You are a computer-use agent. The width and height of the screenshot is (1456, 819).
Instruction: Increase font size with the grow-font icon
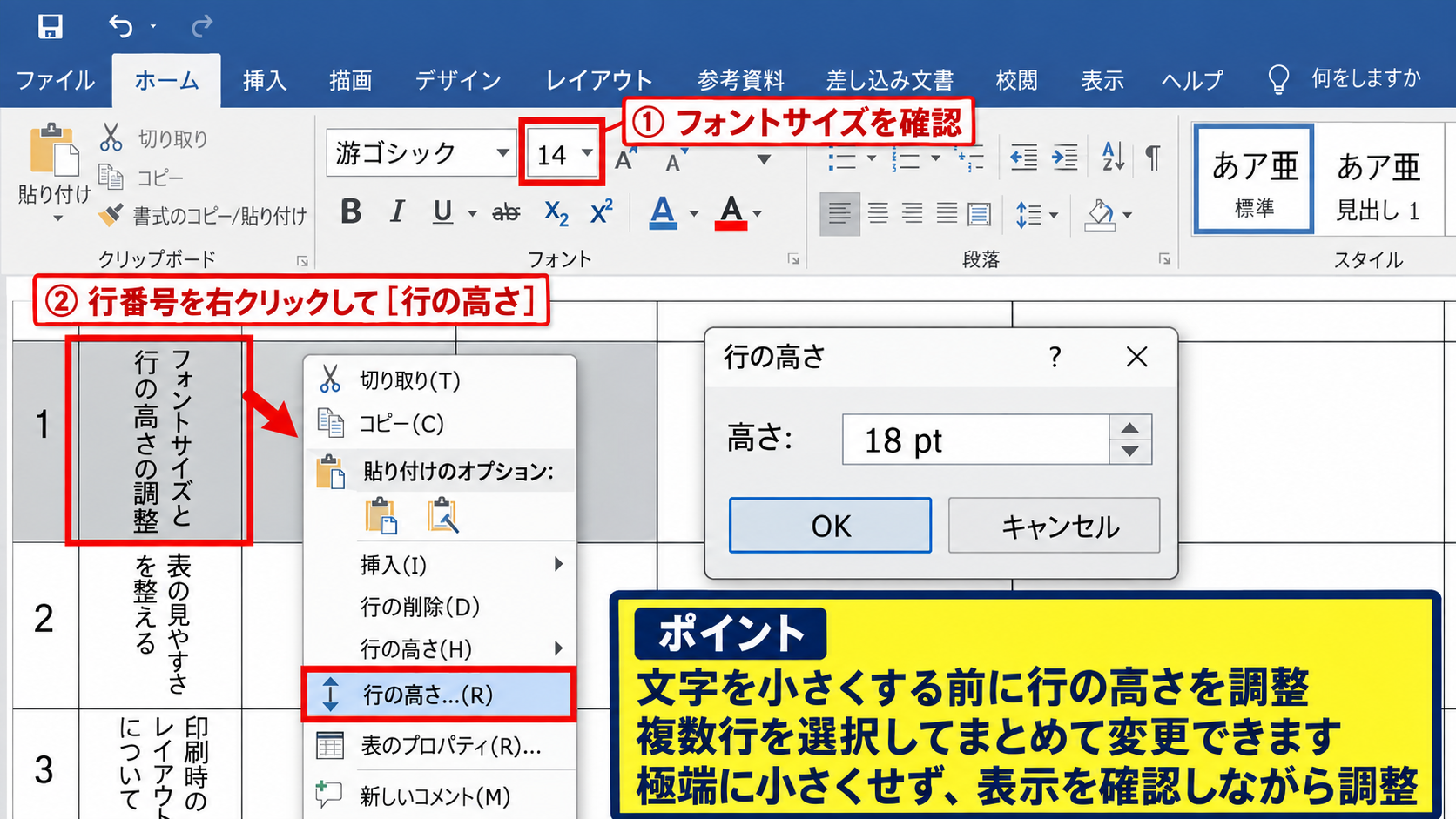626,158
